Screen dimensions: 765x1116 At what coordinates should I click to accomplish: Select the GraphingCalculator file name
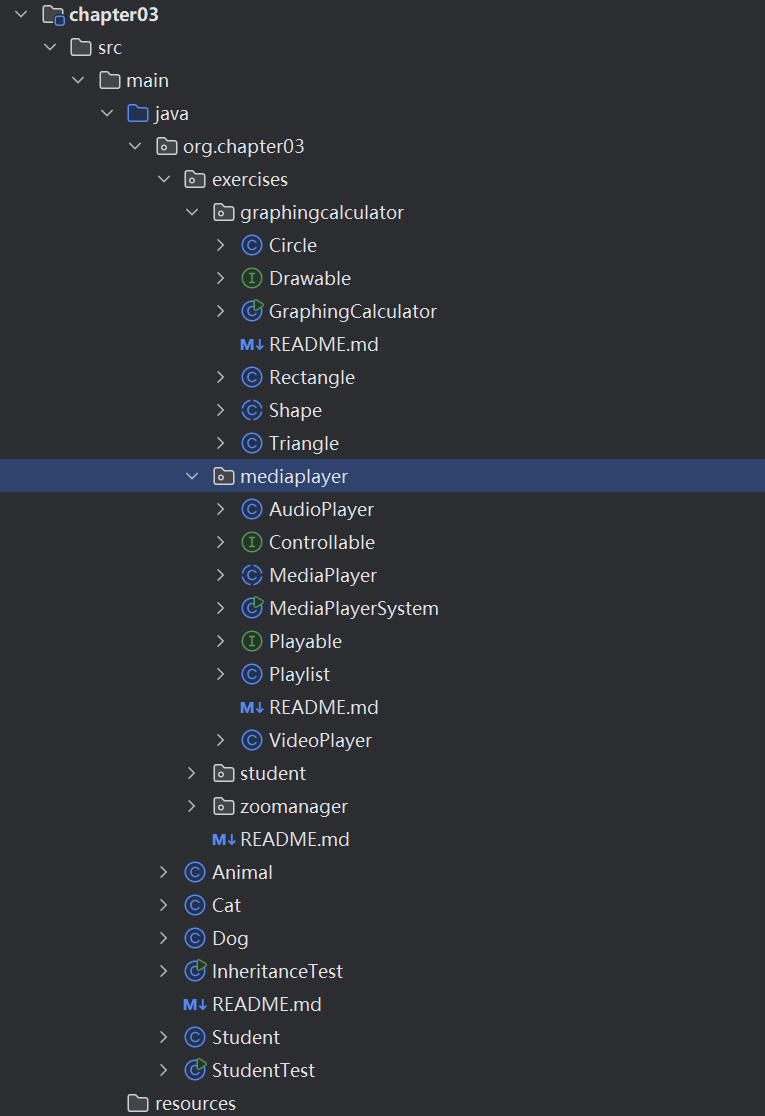(x=353, y=312)
